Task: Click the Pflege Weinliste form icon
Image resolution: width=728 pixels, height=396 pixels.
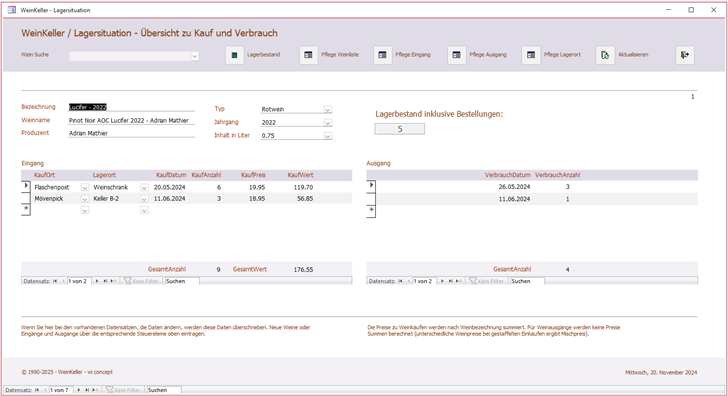Action: coord(308,55)
